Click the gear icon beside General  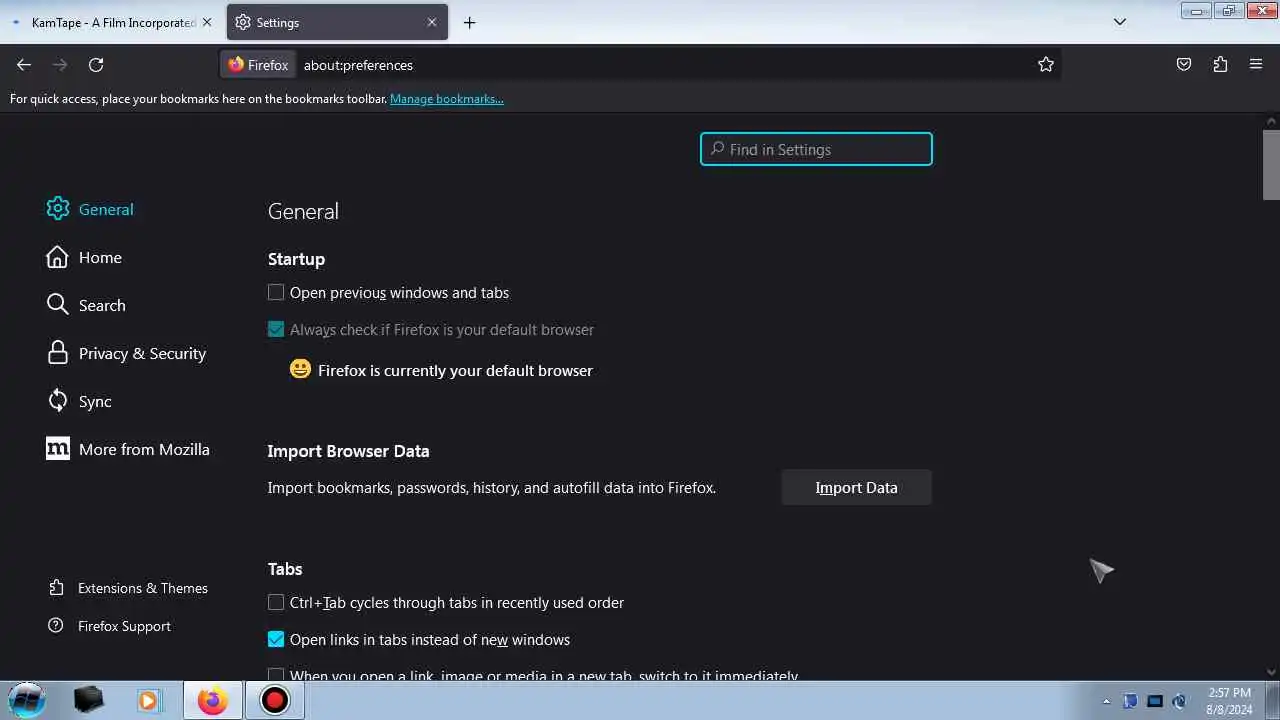pyautogui.click(x=58, y=209)
